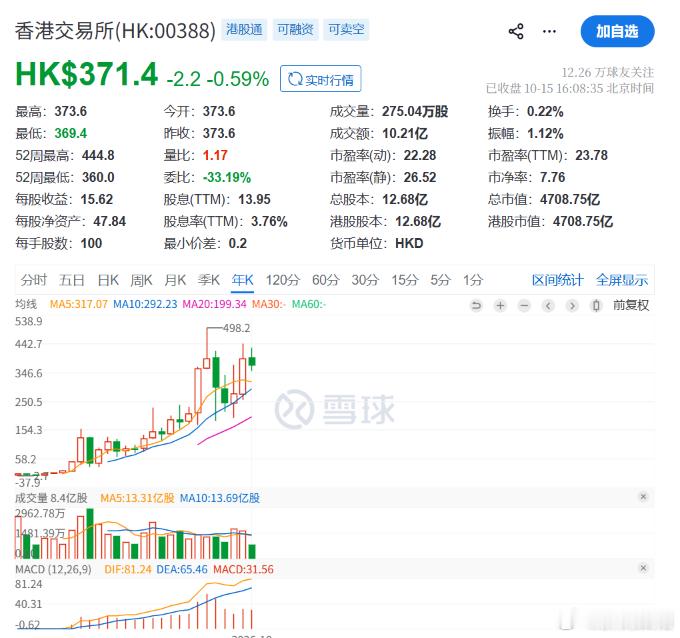Open the three-dot more options menu
This screenshot has height=638, width=680.
(x=549, y=31)
